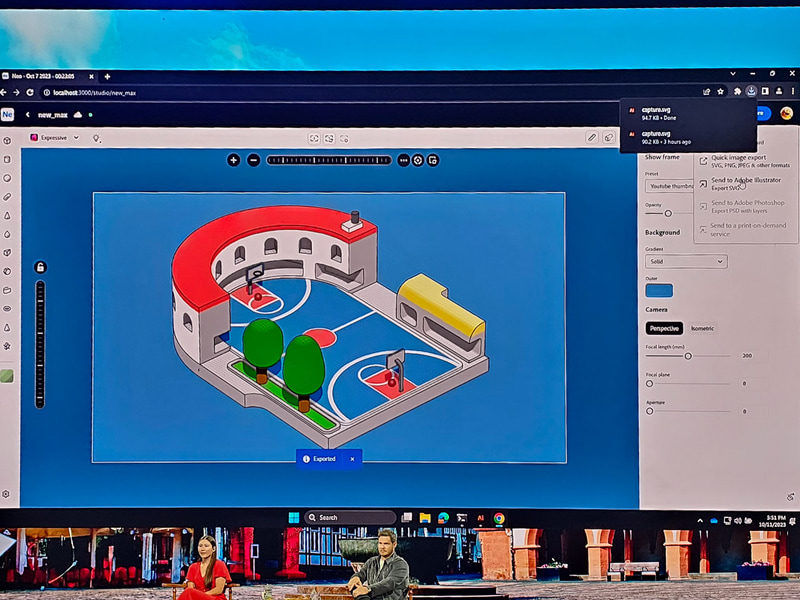Select the cylinder shape tool
The height and width of the screenshot is (600, 800).
[7, 159]
